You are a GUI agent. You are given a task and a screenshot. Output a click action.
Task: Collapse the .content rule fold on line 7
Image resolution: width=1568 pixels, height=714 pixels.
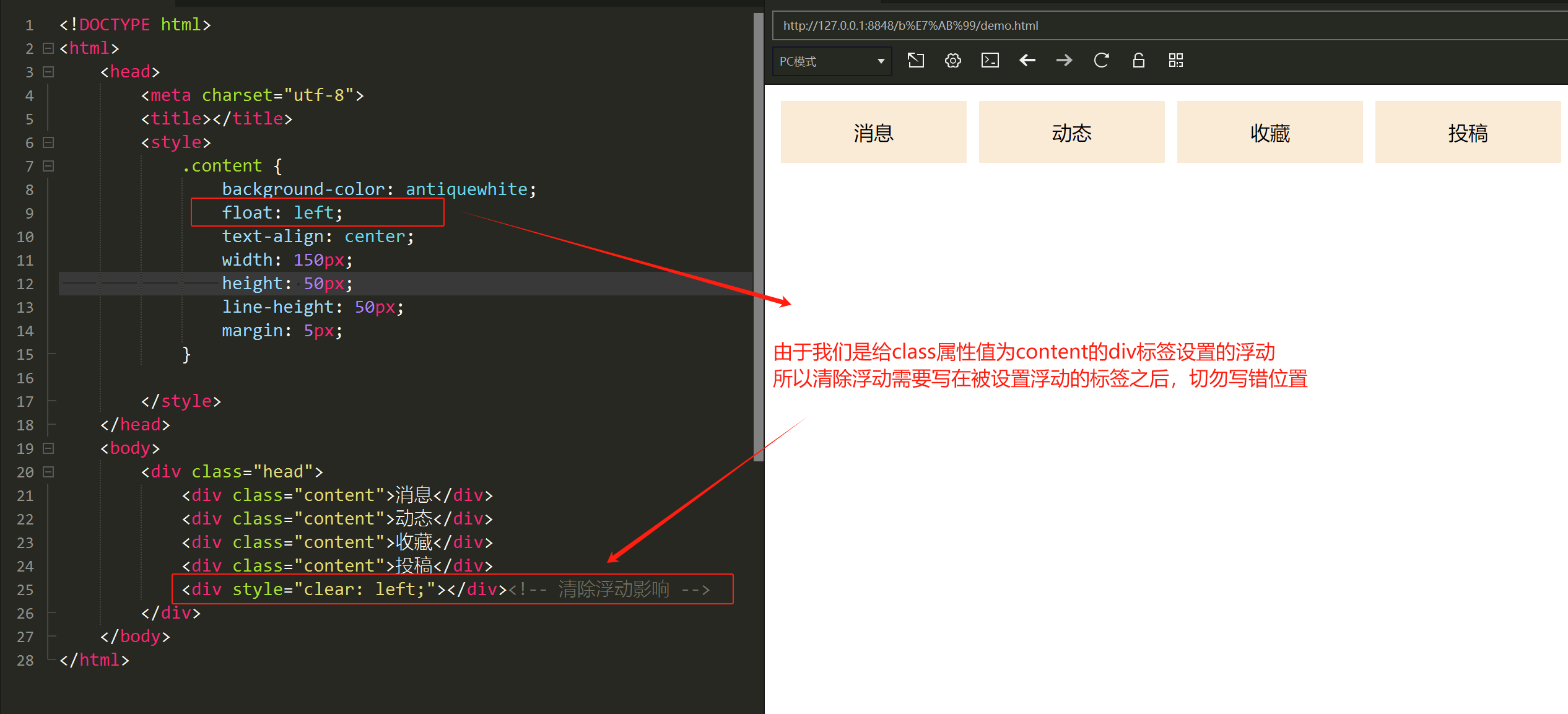point(48,166)
